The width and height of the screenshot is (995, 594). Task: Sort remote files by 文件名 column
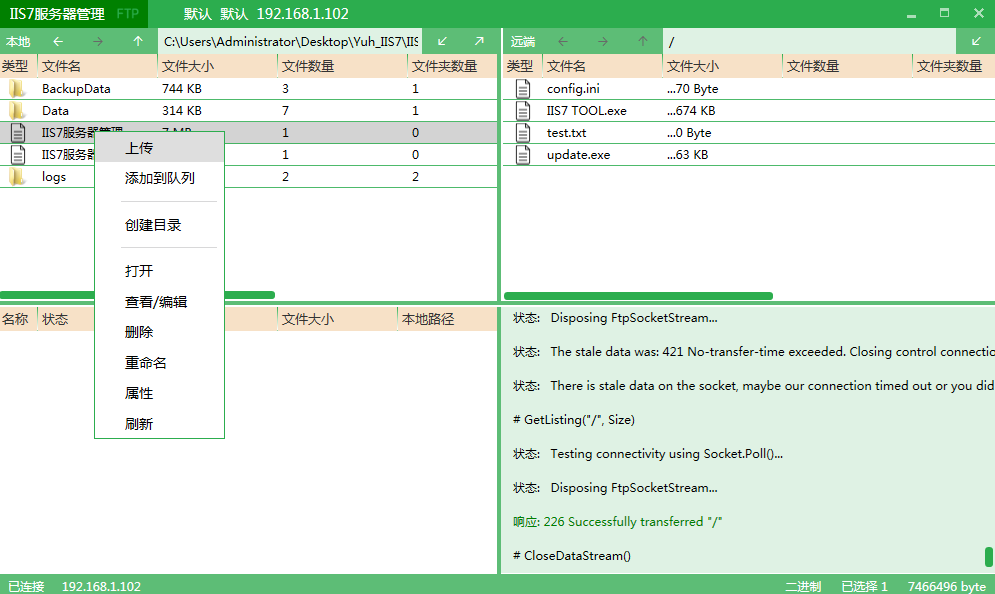click(x=602, y=67)
